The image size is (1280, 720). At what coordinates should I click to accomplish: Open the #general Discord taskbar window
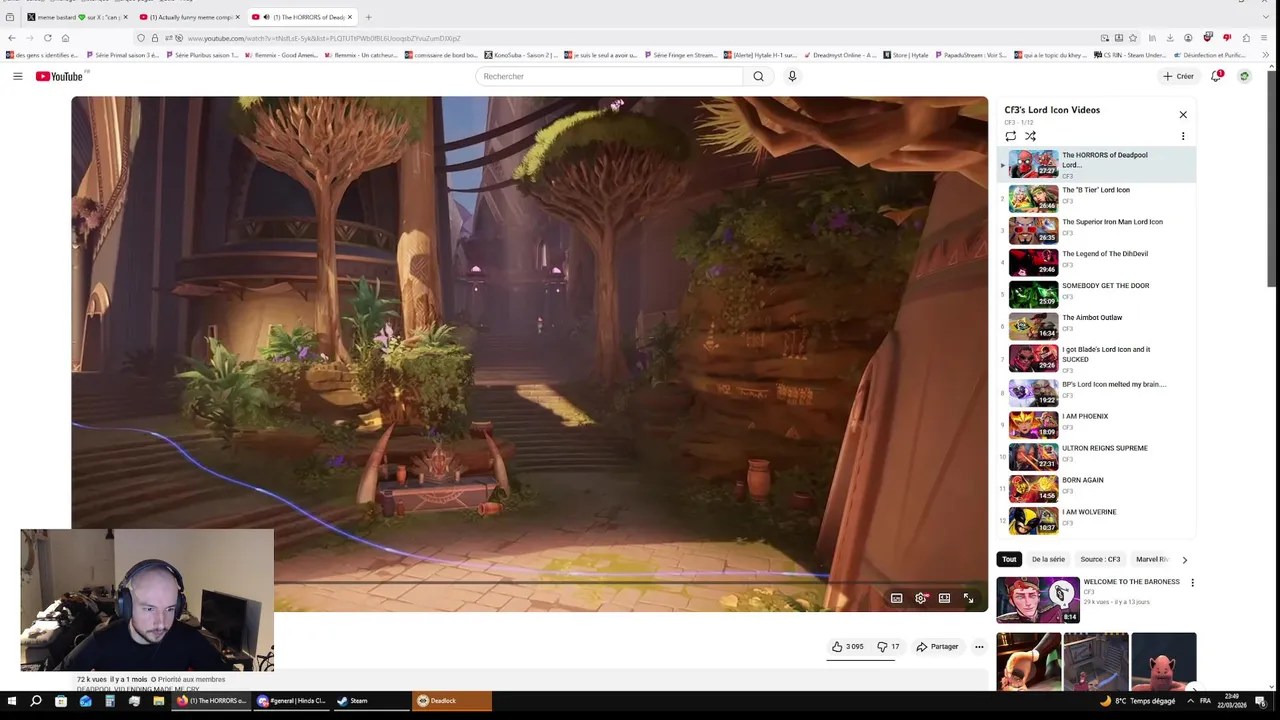click(292, 701)
